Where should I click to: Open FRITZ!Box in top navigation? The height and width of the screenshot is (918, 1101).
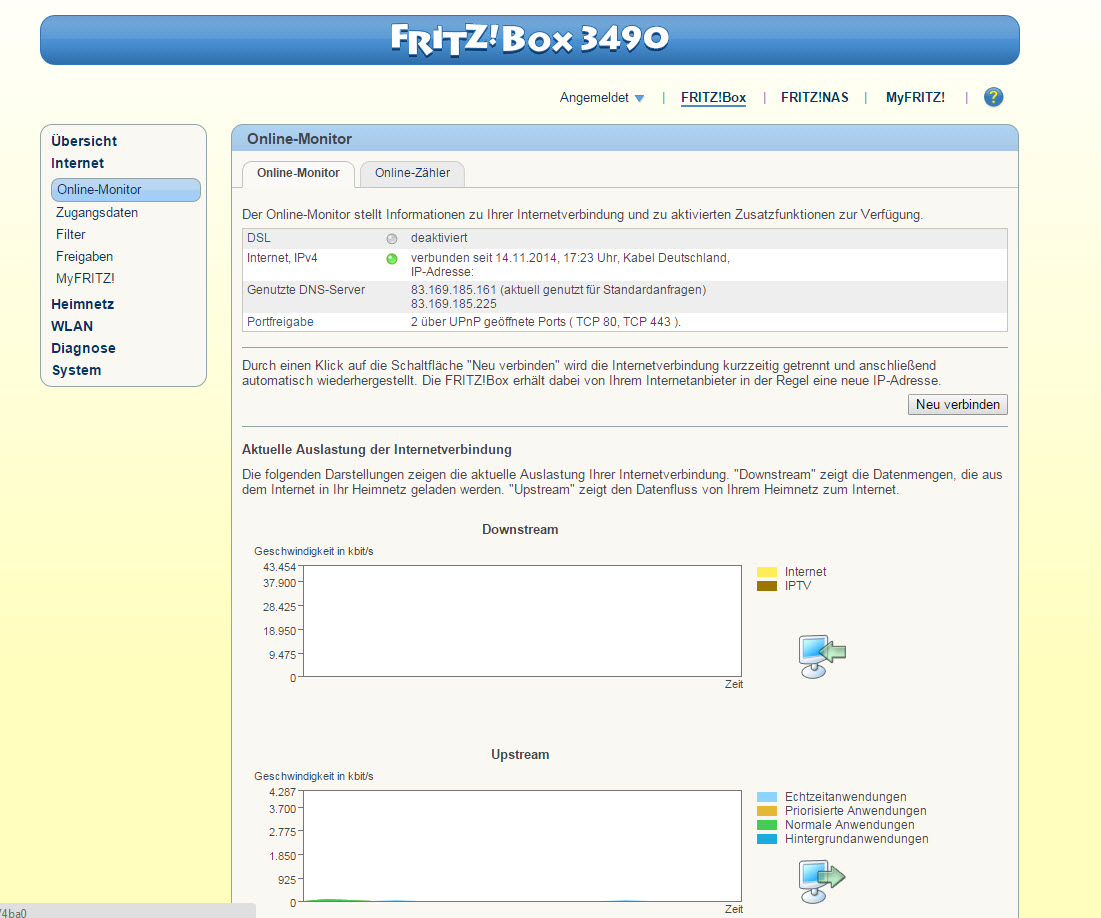[713, 98]
